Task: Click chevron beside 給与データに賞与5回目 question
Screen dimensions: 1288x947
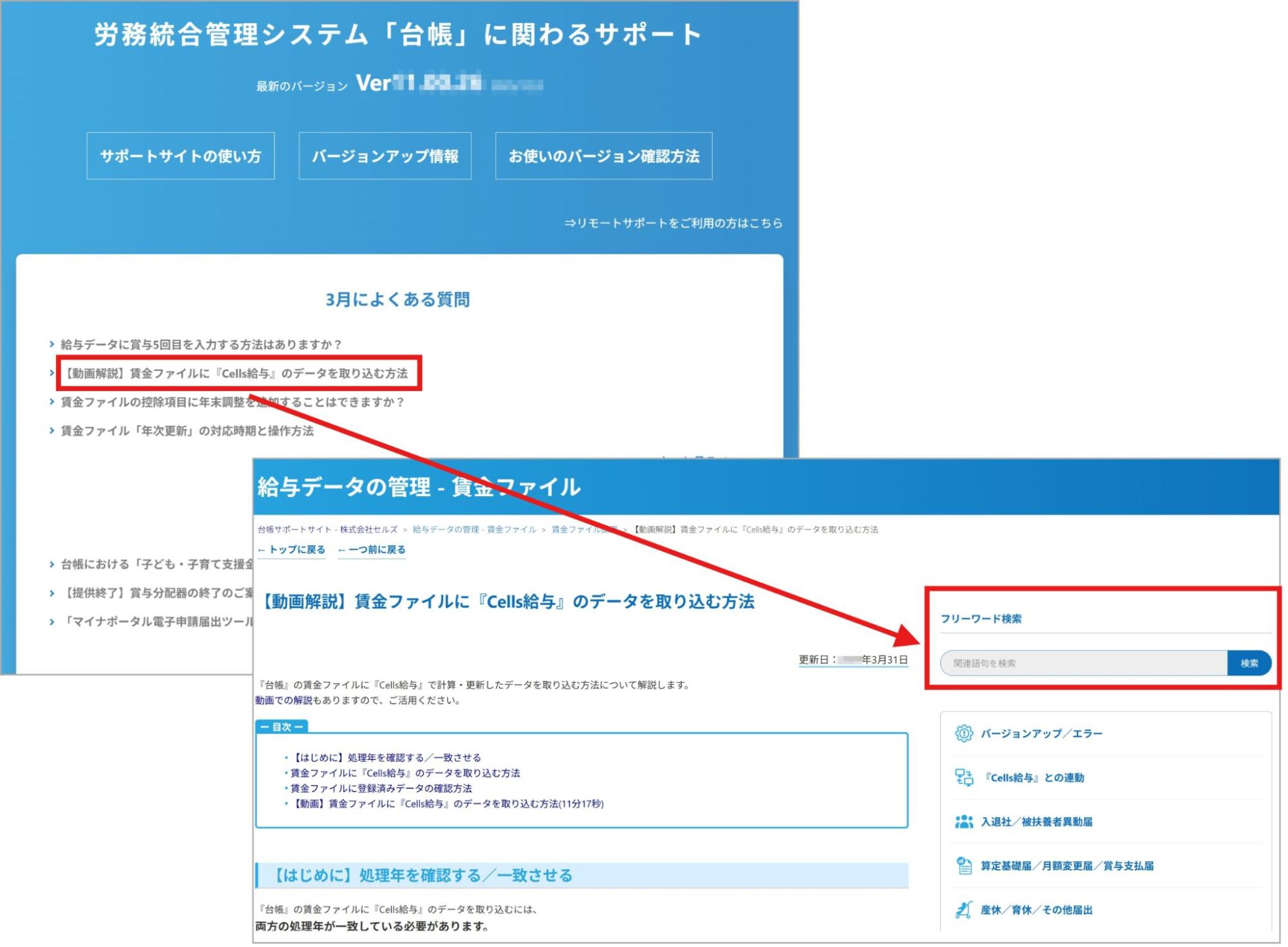Action: (x=52, y=345)
